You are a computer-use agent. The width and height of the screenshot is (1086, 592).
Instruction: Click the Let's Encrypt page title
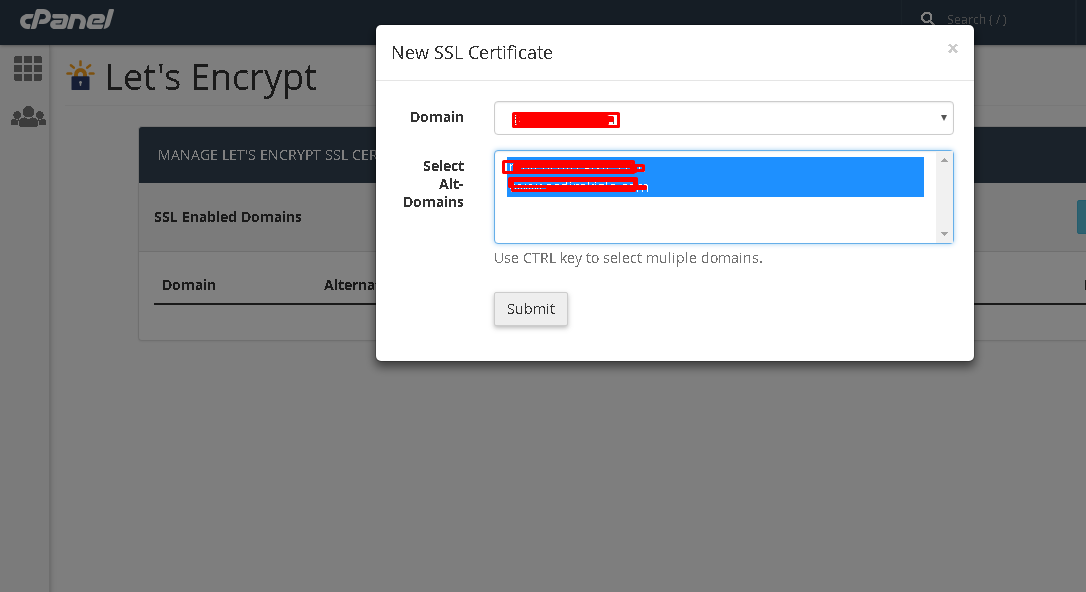pos(211,77)
